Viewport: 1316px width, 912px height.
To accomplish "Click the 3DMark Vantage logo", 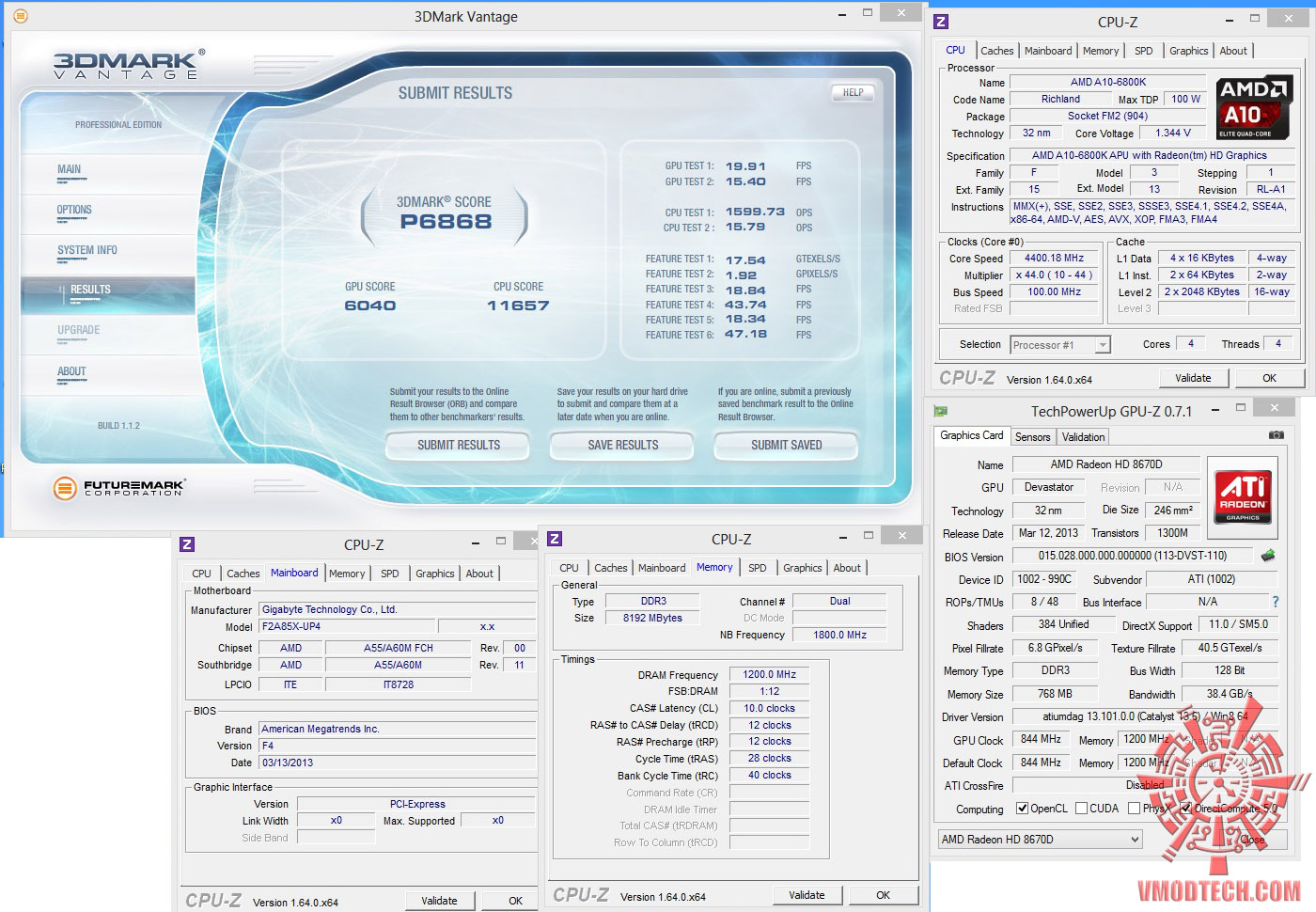I will click(129, 65).
